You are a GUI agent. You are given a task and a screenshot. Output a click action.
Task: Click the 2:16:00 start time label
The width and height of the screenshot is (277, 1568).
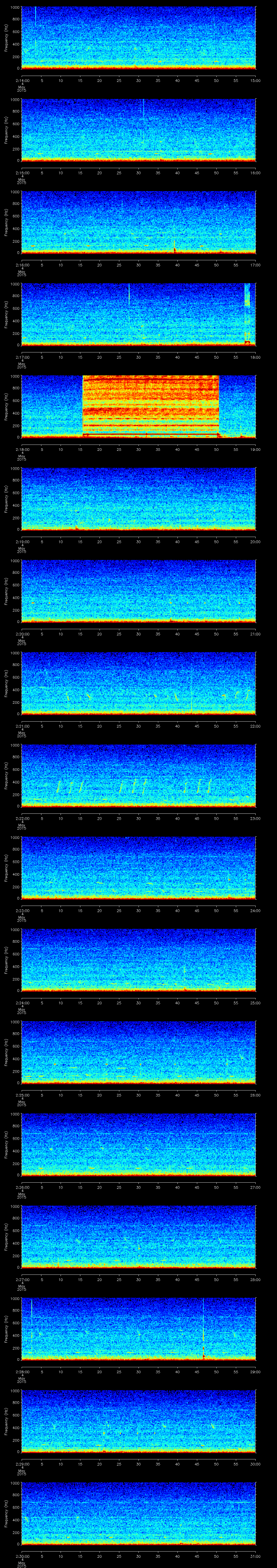(22, 265)
